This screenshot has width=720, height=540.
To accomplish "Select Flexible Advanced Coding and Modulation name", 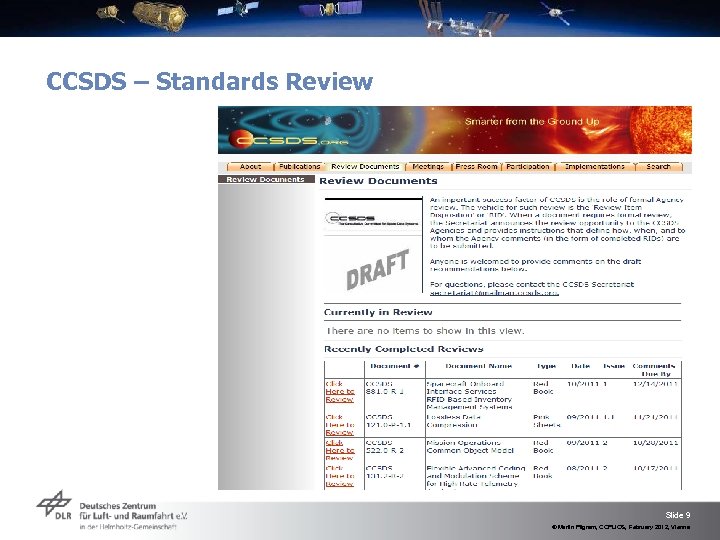I will [476, 476].
